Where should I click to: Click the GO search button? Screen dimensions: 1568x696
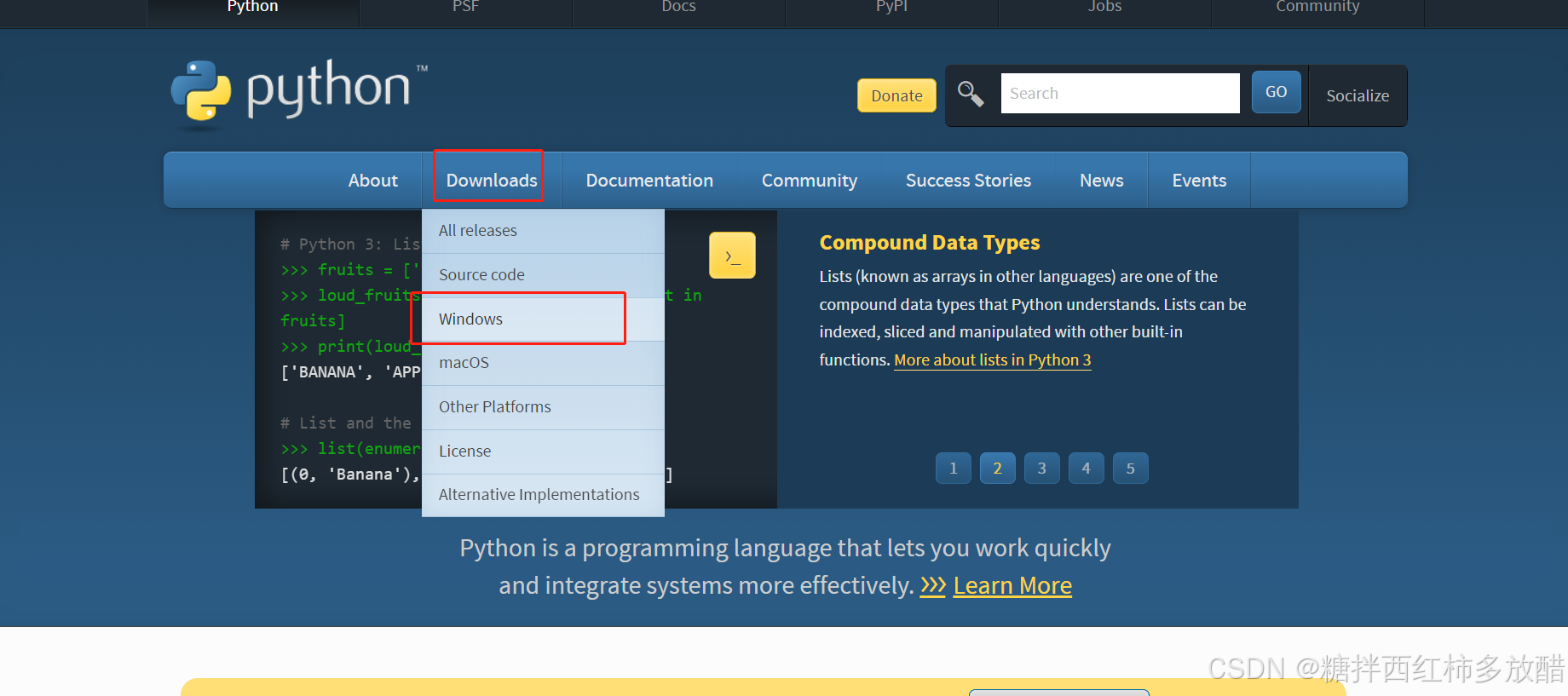[x=1276, y=92]
